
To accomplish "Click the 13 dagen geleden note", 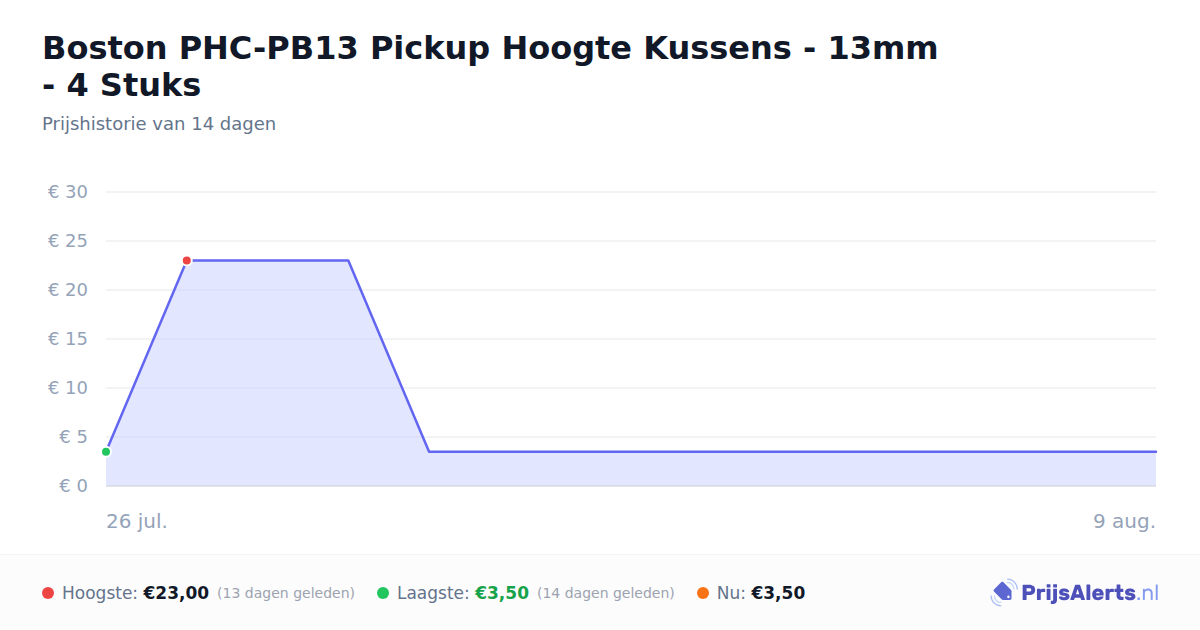I will (286, 593).
